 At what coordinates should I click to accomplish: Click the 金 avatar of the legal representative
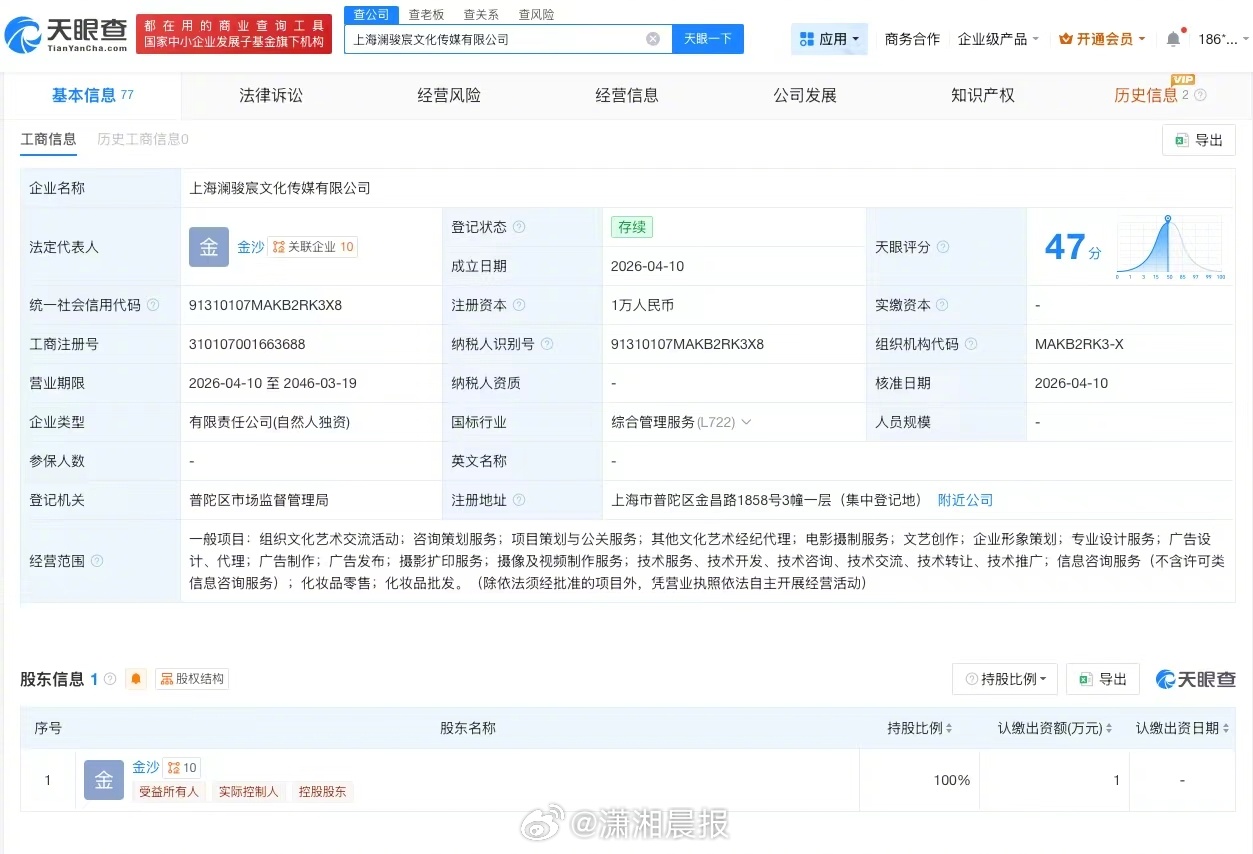pyautogui.click(x=208, y=246)
